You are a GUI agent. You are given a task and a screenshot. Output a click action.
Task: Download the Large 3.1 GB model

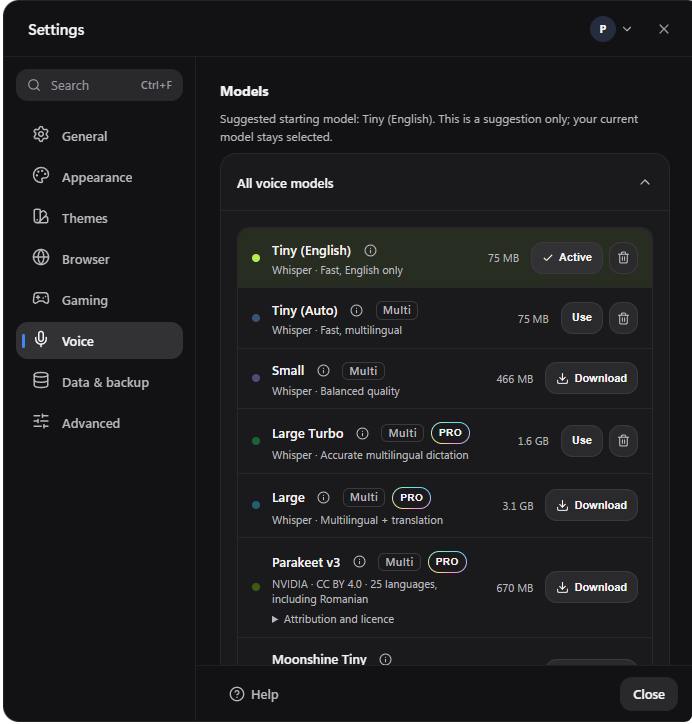(591, 505)
